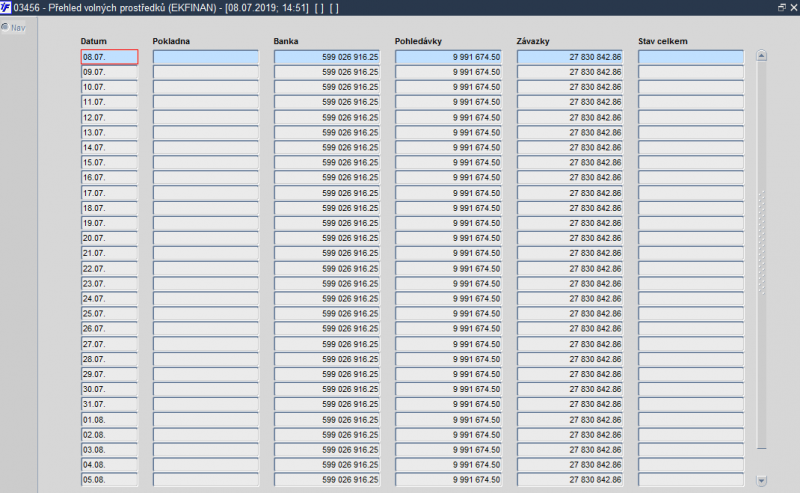Select the Datum field 22.07.

point(109,268)
